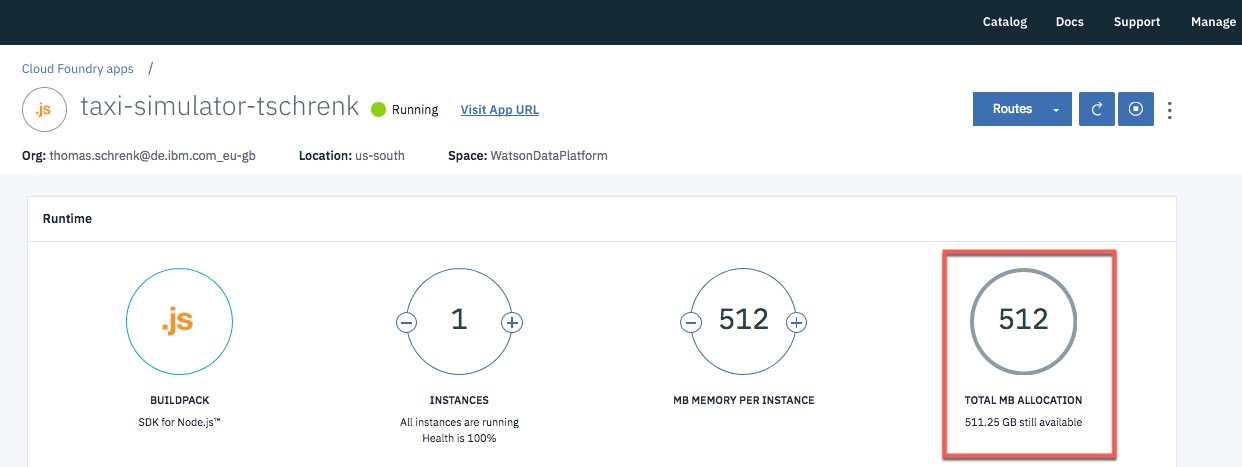Go to Cloud Foundry apps breadcrumb
Image resolution: width=1242 pixels, height=467 pixels.
tap(78, 69)
